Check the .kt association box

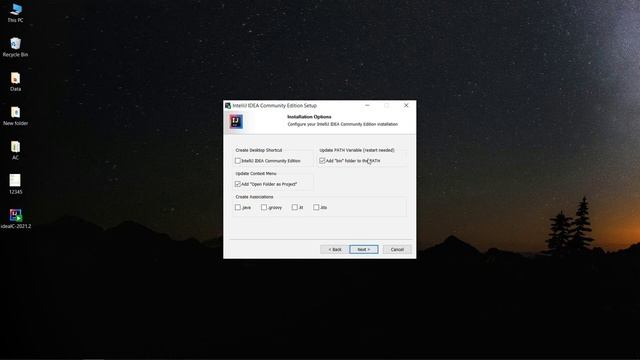point(294,207)
